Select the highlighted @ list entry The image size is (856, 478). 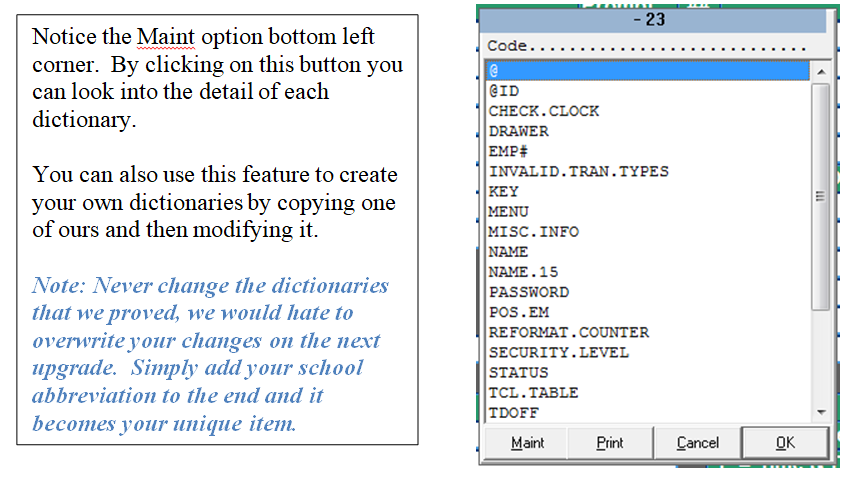[647, 71]
